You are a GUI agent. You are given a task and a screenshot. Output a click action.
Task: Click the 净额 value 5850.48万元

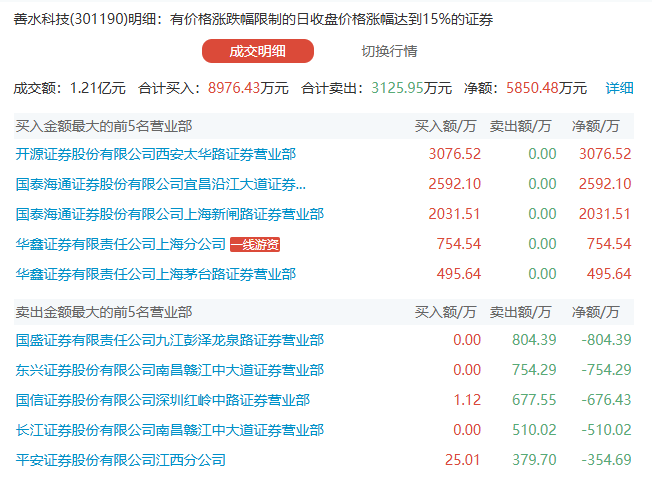point(546,88)
